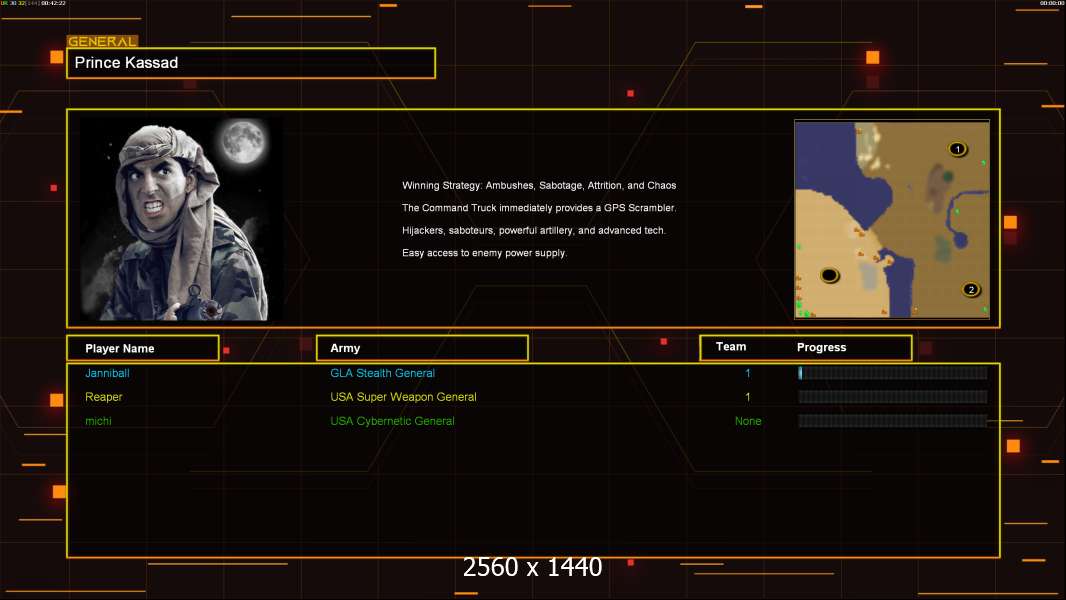Click Reaper's team number 1
This screenshot has height=600, width=1066.
[x=748, y=397]
